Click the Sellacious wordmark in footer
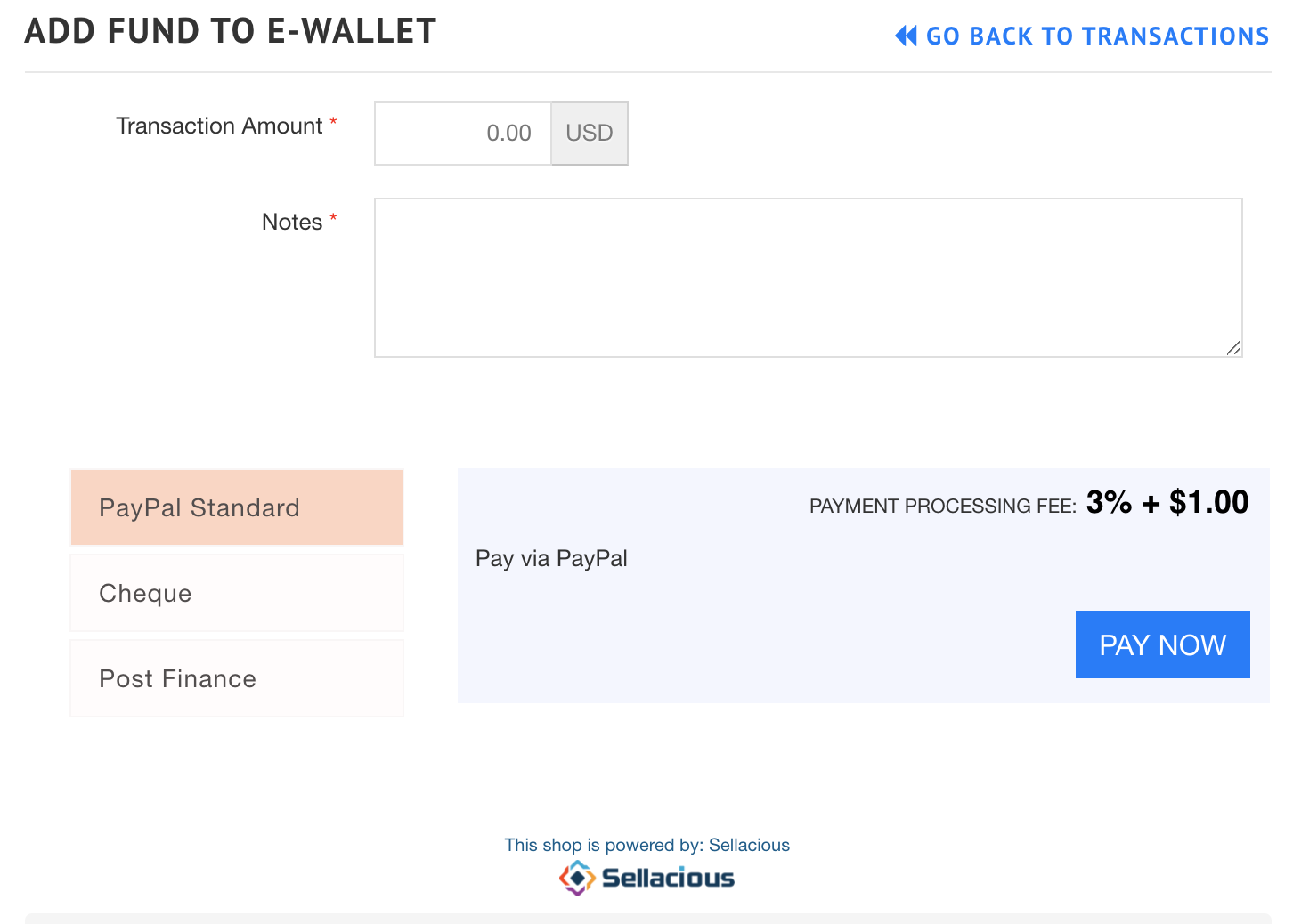The image size is (1293, 924). coord(668,878)
